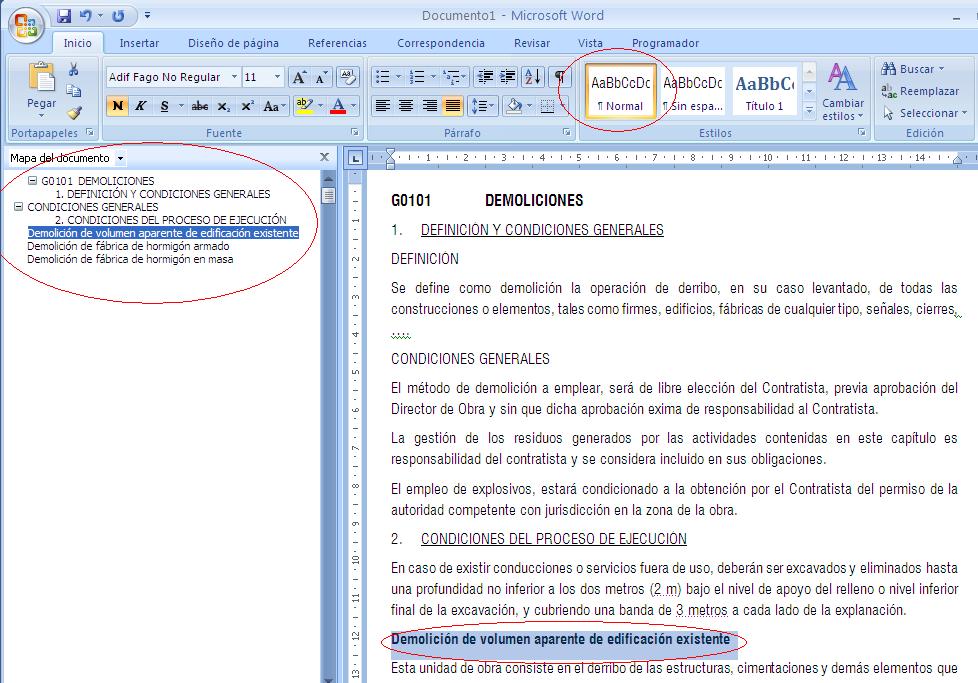Open the Referencias tab
978x683 pixels.
pyautogui.click(x=337, y=43)
